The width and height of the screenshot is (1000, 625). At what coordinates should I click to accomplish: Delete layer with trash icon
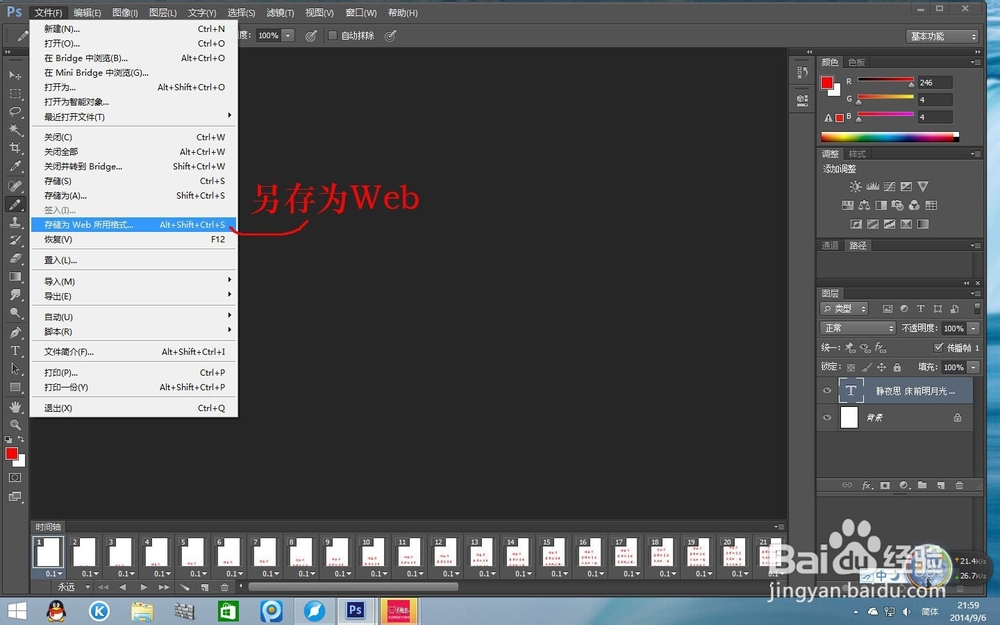click(x=959, y=485)
